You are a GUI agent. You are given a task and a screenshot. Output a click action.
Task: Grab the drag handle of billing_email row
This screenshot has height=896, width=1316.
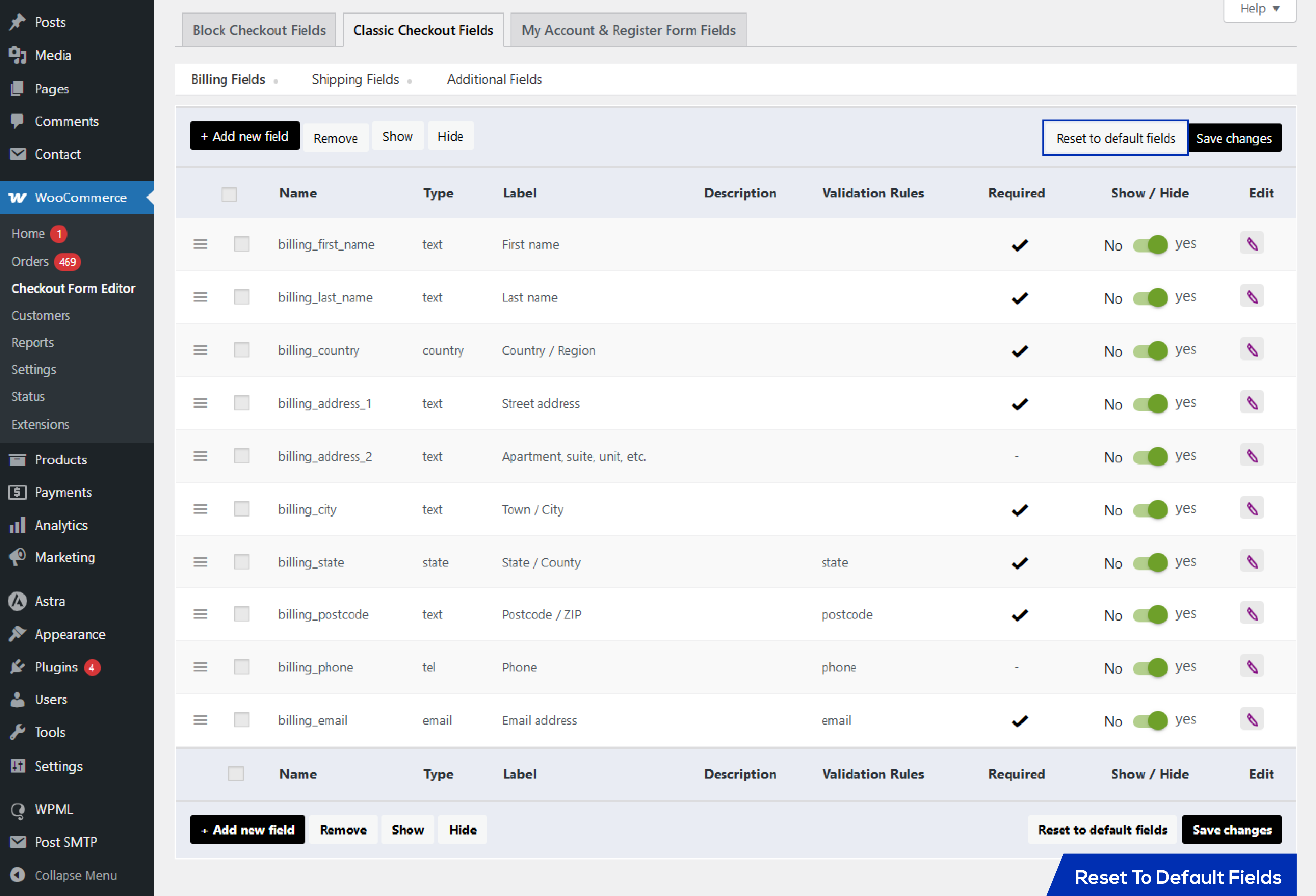click(200, 720)
